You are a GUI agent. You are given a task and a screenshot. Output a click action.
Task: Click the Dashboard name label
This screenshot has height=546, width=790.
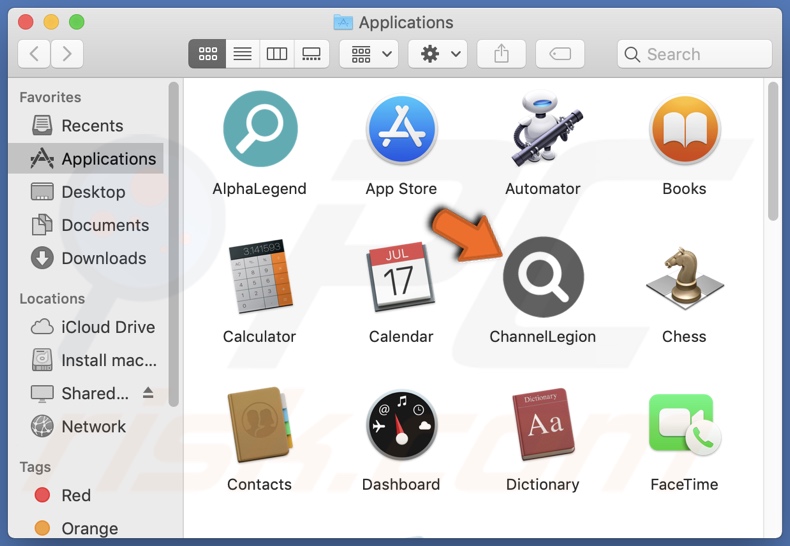click(x=401, y=485)
